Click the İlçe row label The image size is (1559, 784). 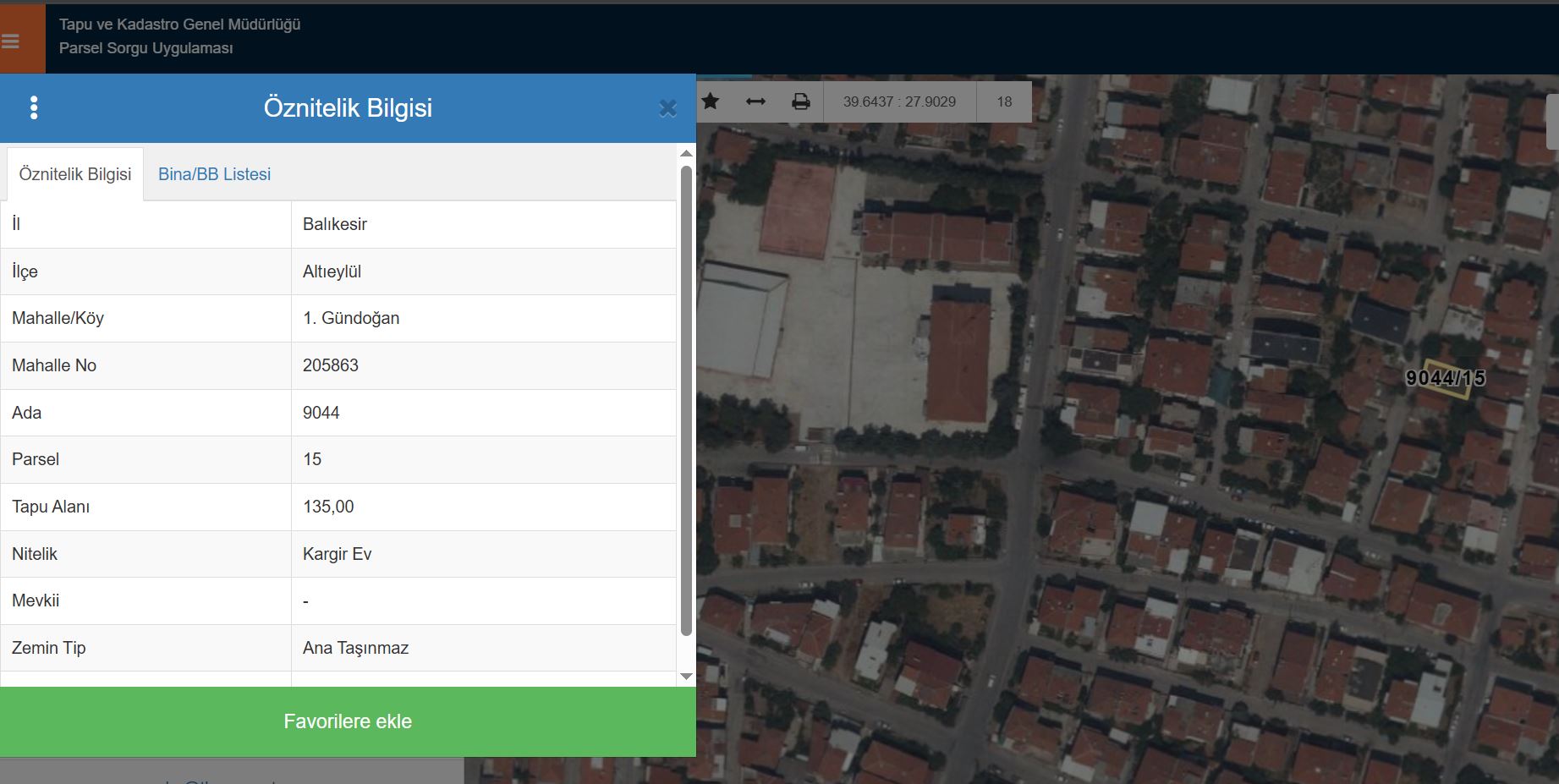[25, 271]
